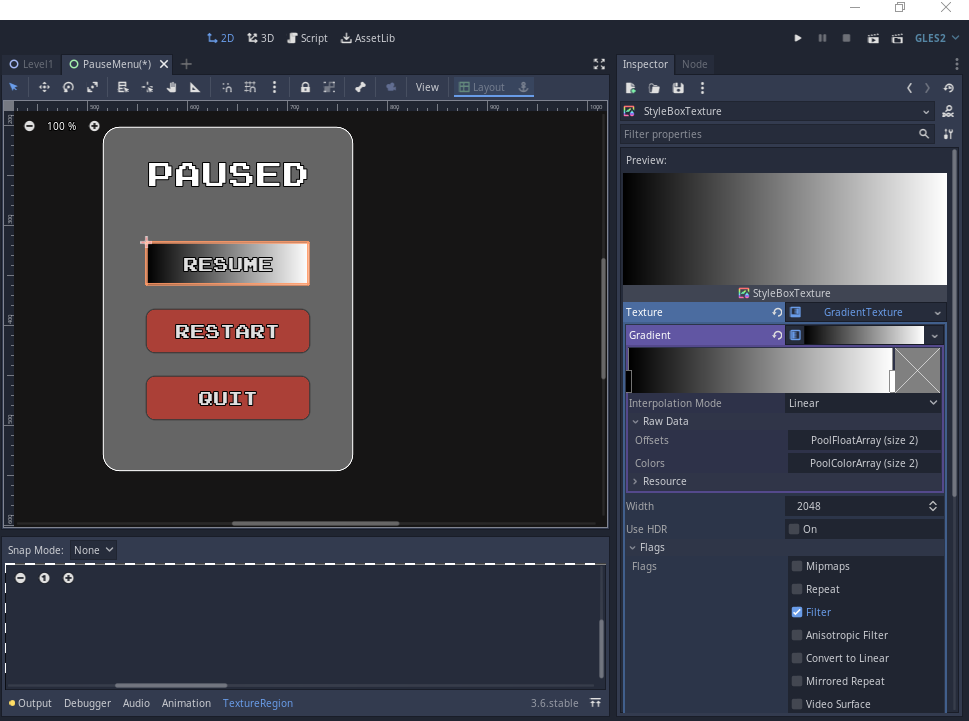Toggle distraction-free mode icon in viewport

click(599, 64)
